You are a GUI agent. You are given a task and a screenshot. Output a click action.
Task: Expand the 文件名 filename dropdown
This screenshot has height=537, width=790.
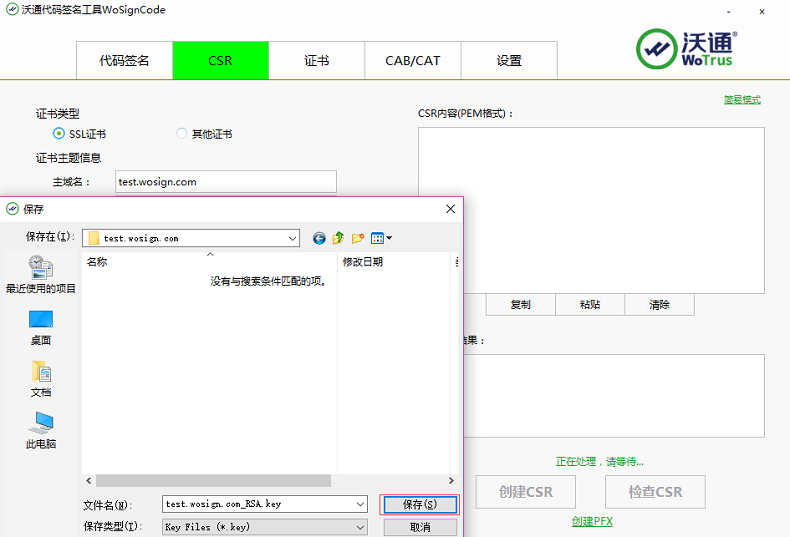[360, 505]
